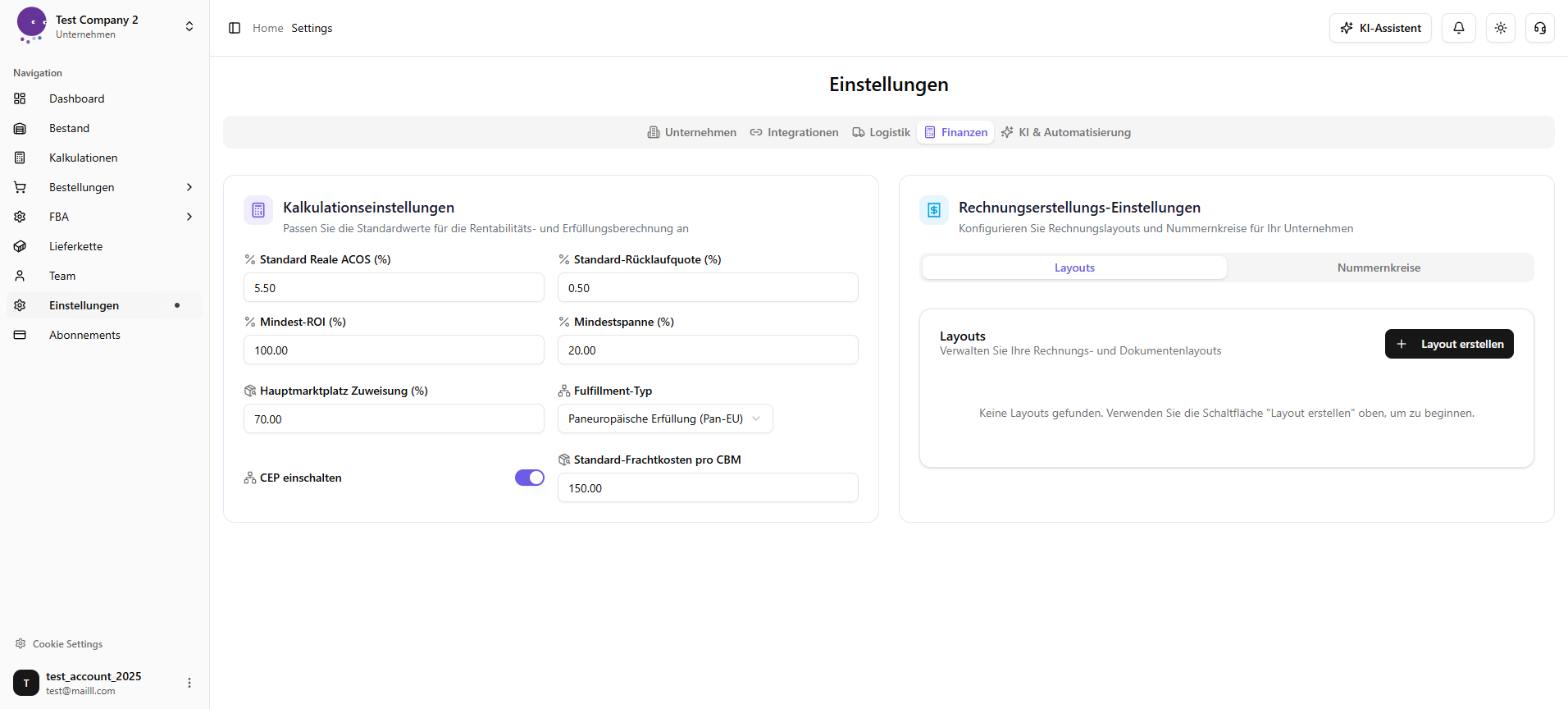Click the Layout erstellen button

1449,344
